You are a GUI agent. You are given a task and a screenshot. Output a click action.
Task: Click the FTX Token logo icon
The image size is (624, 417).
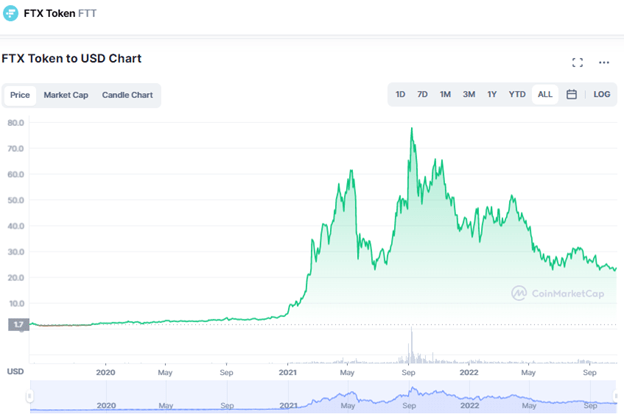point(10,13)
